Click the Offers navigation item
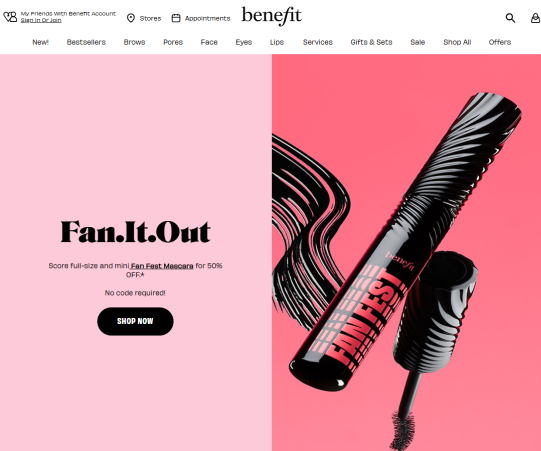The width and height of the screenshot is (541, 451). [x=500, y=42]
